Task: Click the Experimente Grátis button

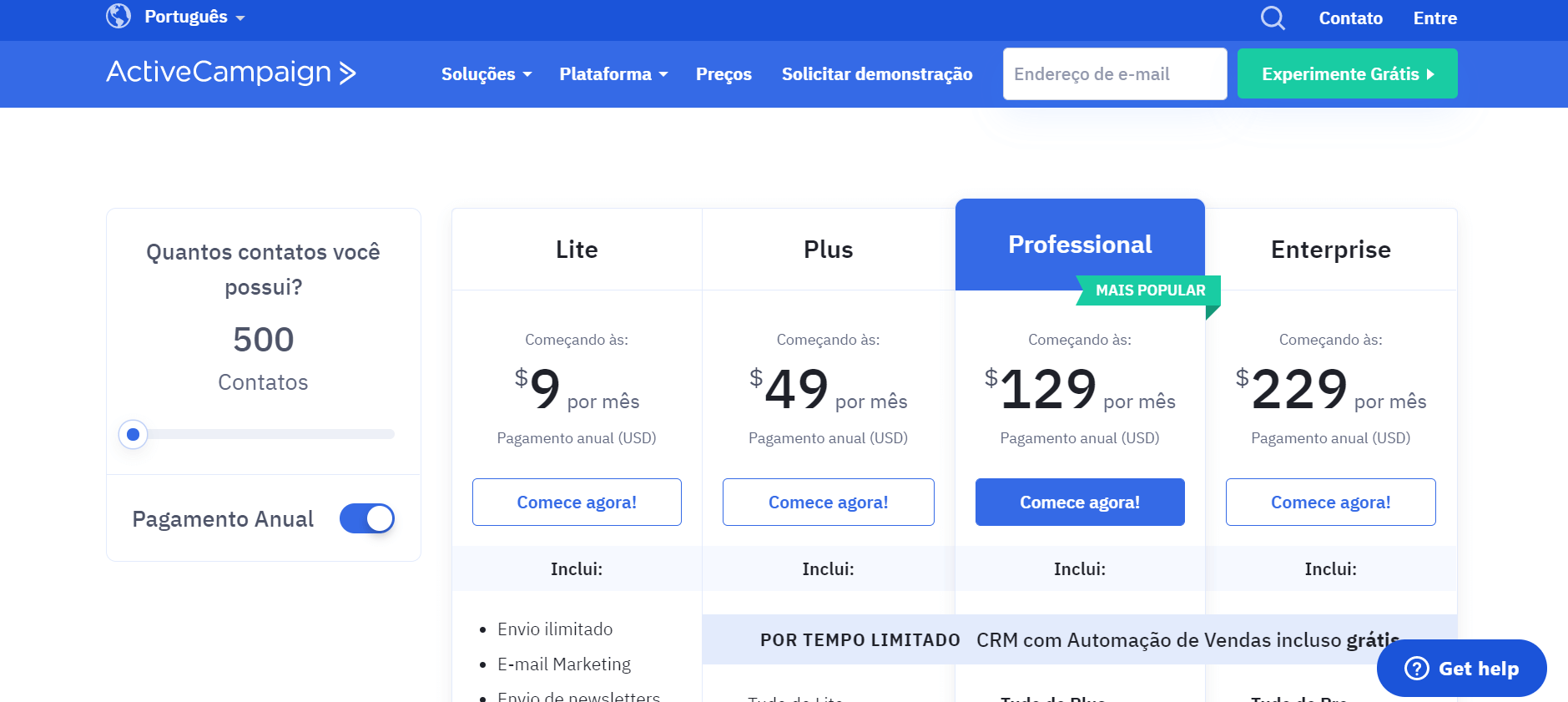Action: 1348,73
